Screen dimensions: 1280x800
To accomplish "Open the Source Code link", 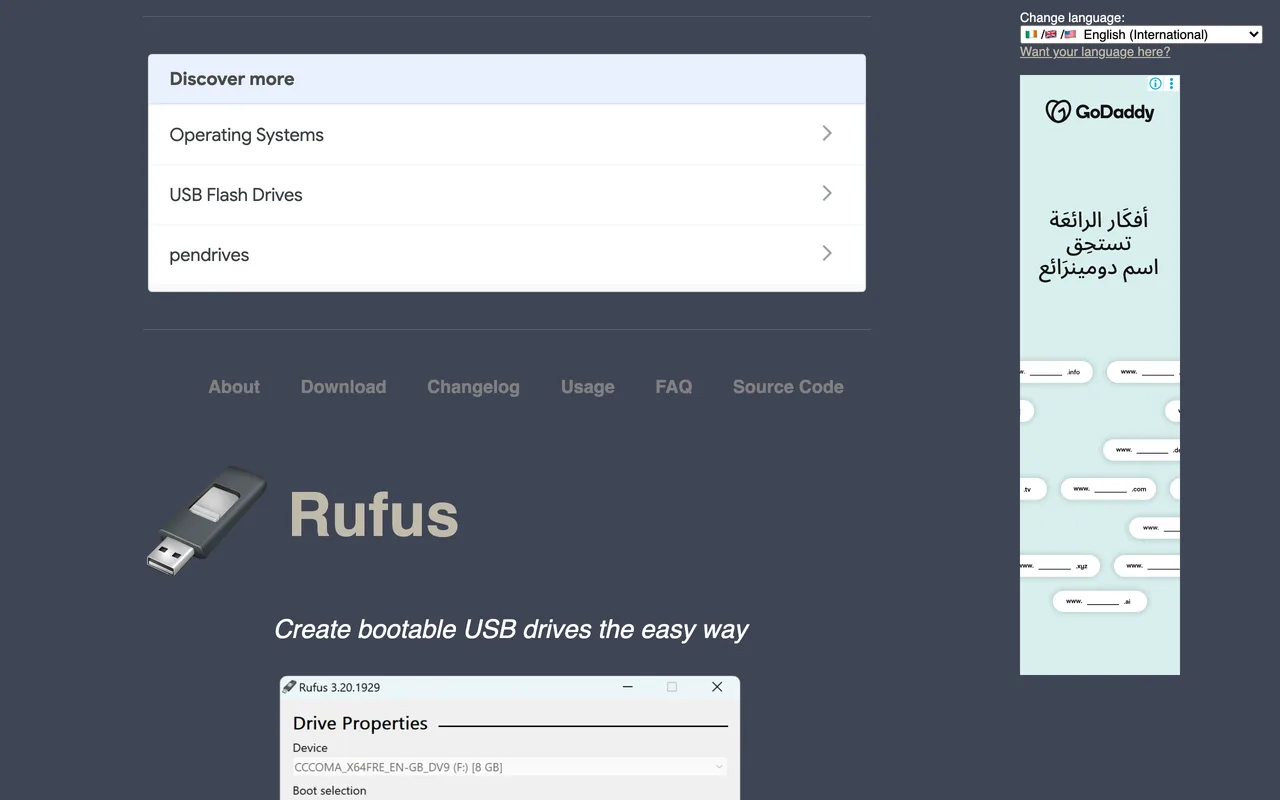I will coord(788,387).
